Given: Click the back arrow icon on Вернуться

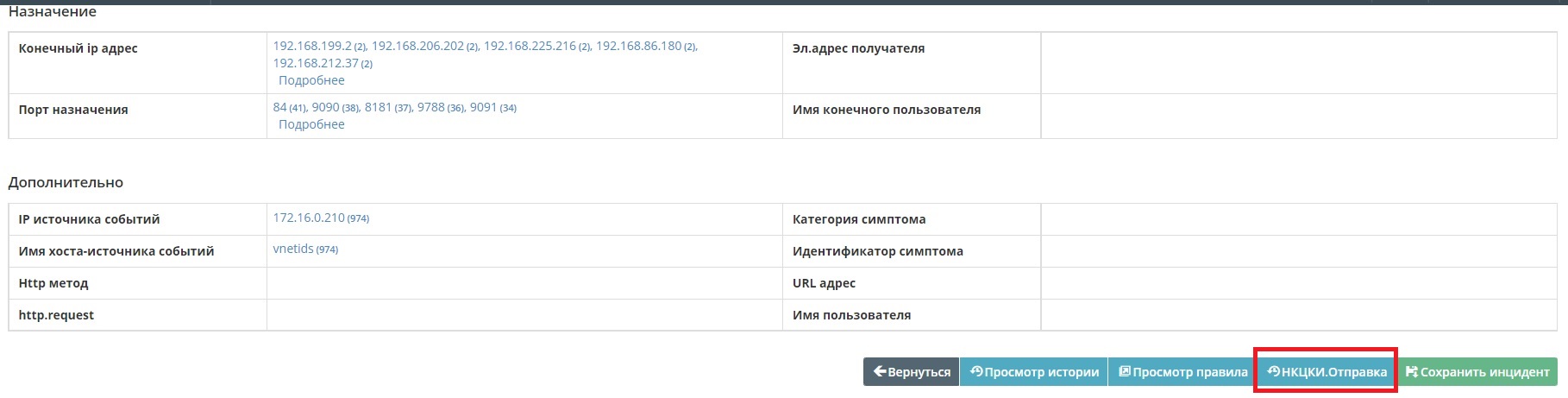Looking at the screenshot, I should point(880,371).
